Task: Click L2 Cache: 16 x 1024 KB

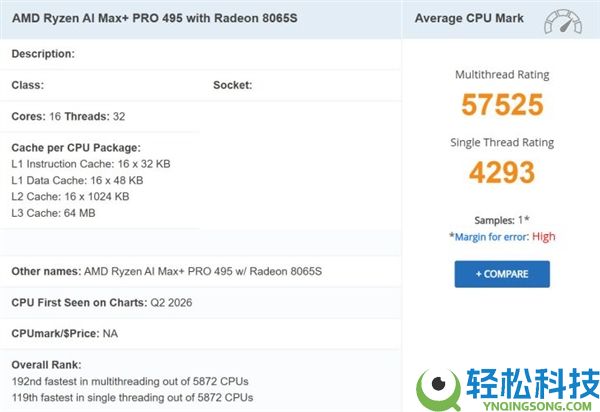Action: tap(70, 197)
